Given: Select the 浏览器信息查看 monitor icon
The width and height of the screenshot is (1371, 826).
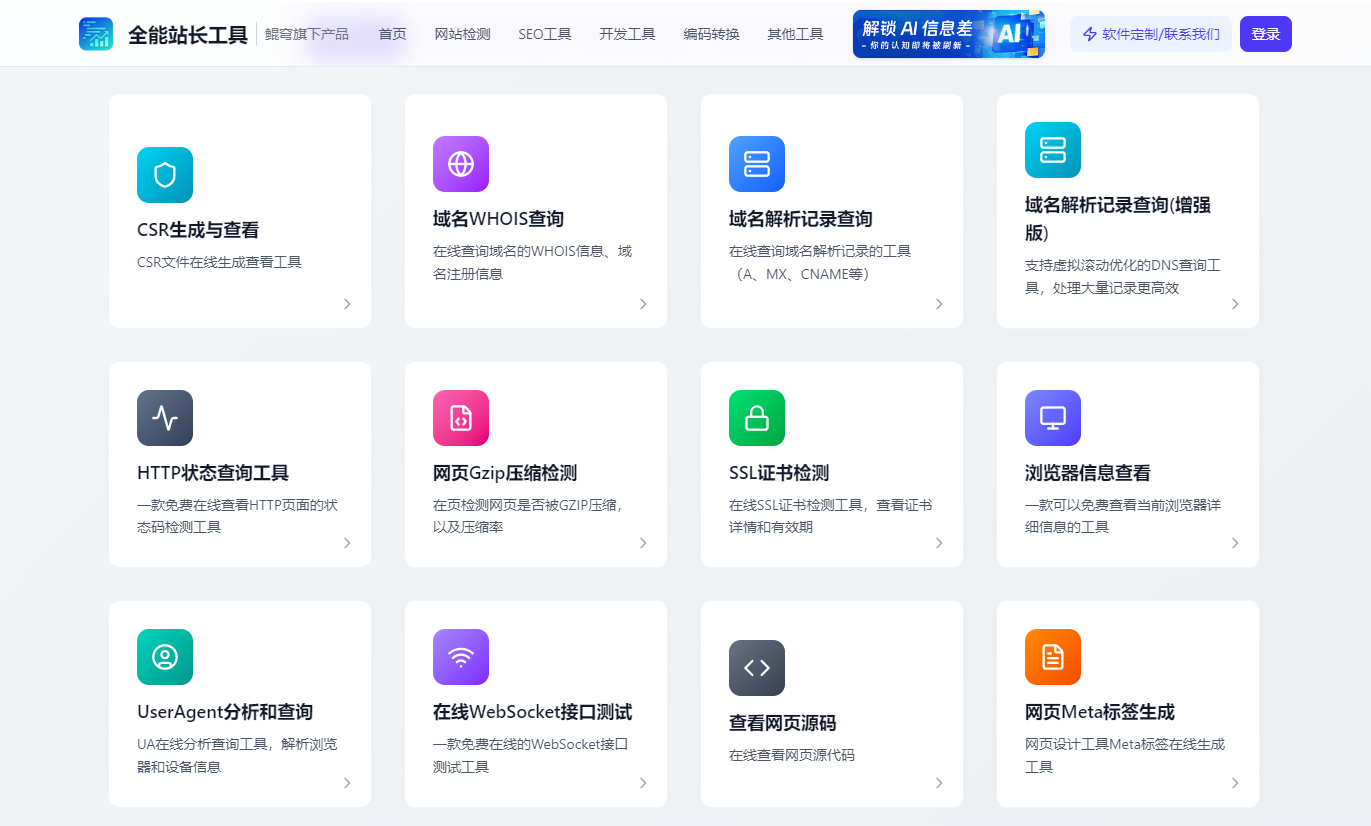Looking at the screenshot, I should [x=1052, y=418].
